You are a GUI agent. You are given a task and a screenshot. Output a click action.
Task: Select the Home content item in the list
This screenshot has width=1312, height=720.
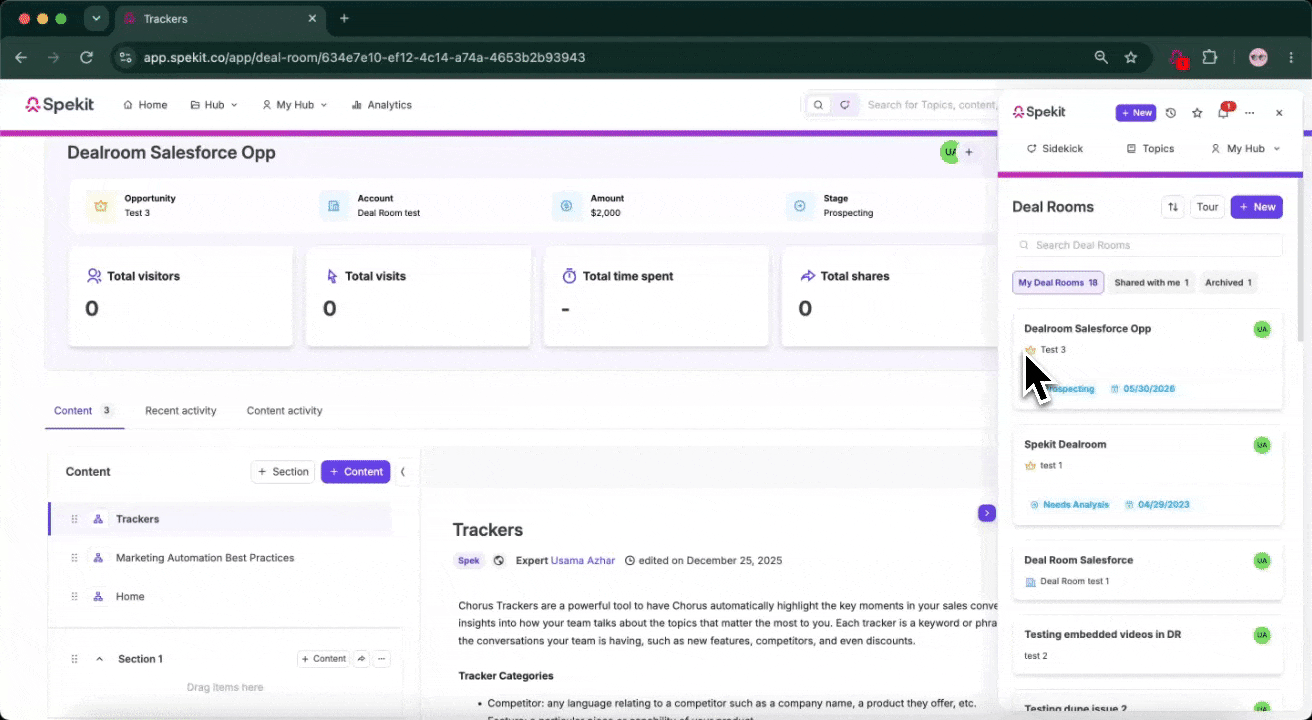point(220,596)
